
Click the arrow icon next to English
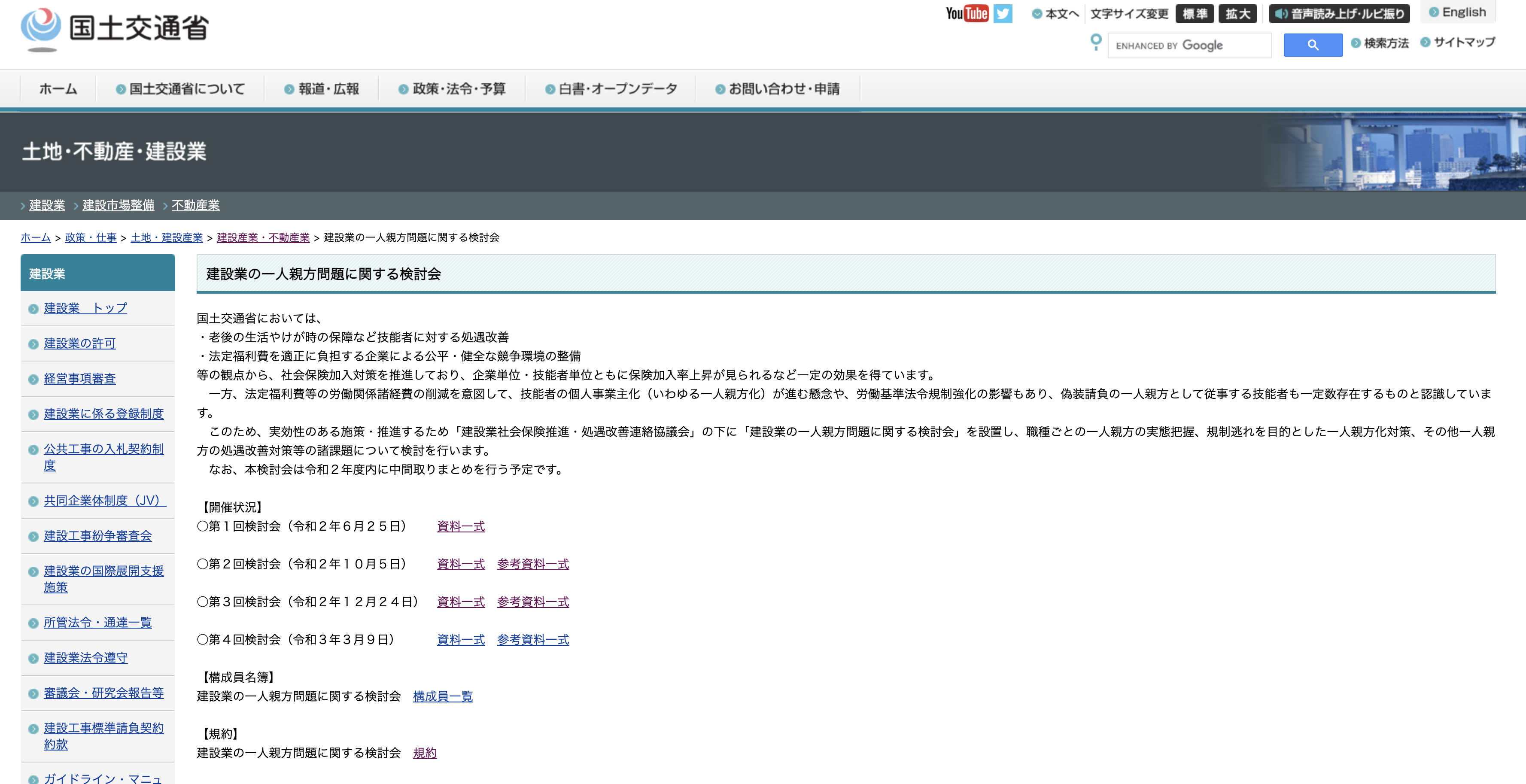click(x=1434, y=12)
